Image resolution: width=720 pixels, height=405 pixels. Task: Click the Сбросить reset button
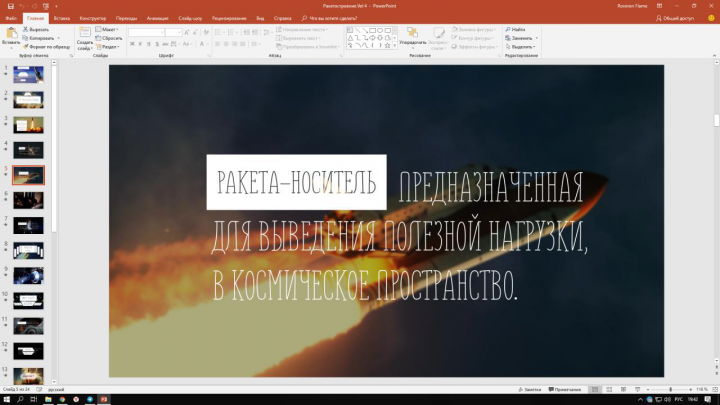(109, 38)
